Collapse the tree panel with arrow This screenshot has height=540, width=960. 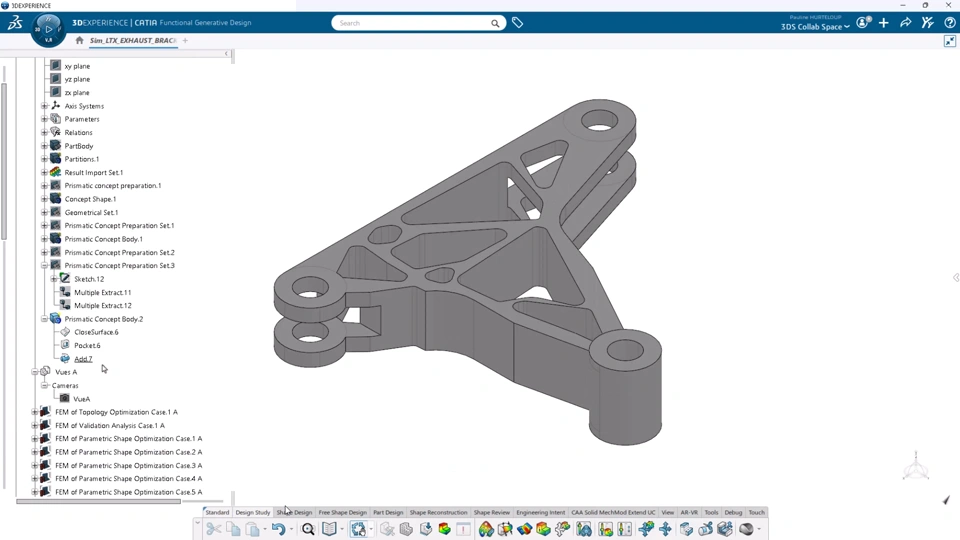click(x=227, y=54)
